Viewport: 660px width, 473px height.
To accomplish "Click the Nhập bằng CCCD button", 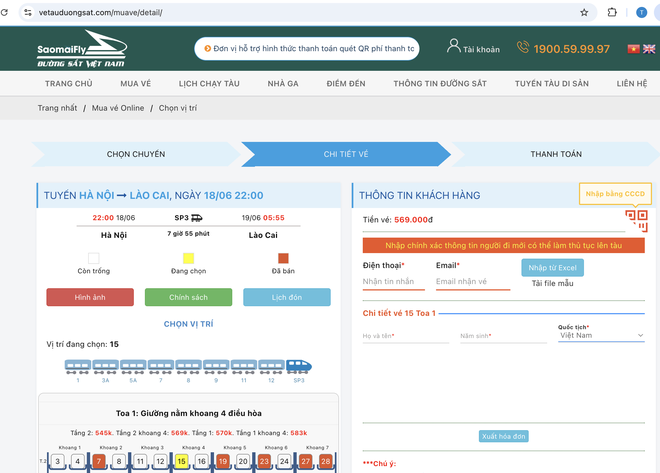I will pyautogui.click(x=615, y=194).
